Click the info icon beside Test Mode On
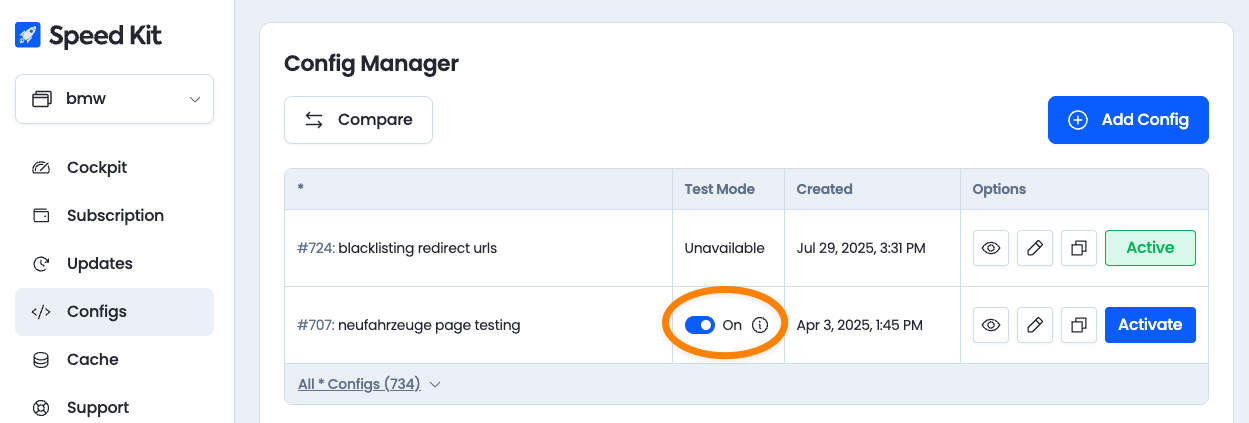 760,325
